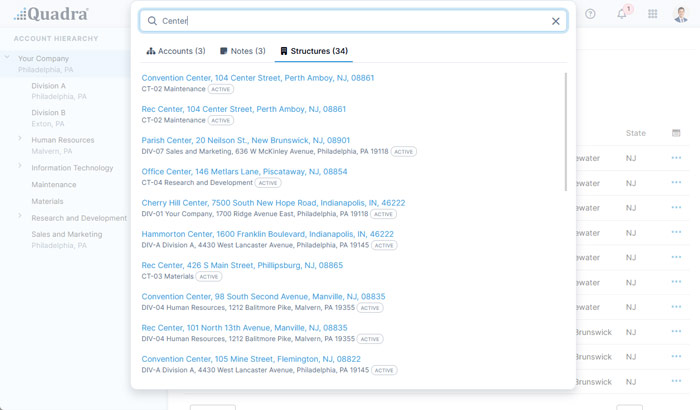Expand the Human Resources node
This screenshot has height=410, width=700.
pyautogui.click(x=20, y=139)
